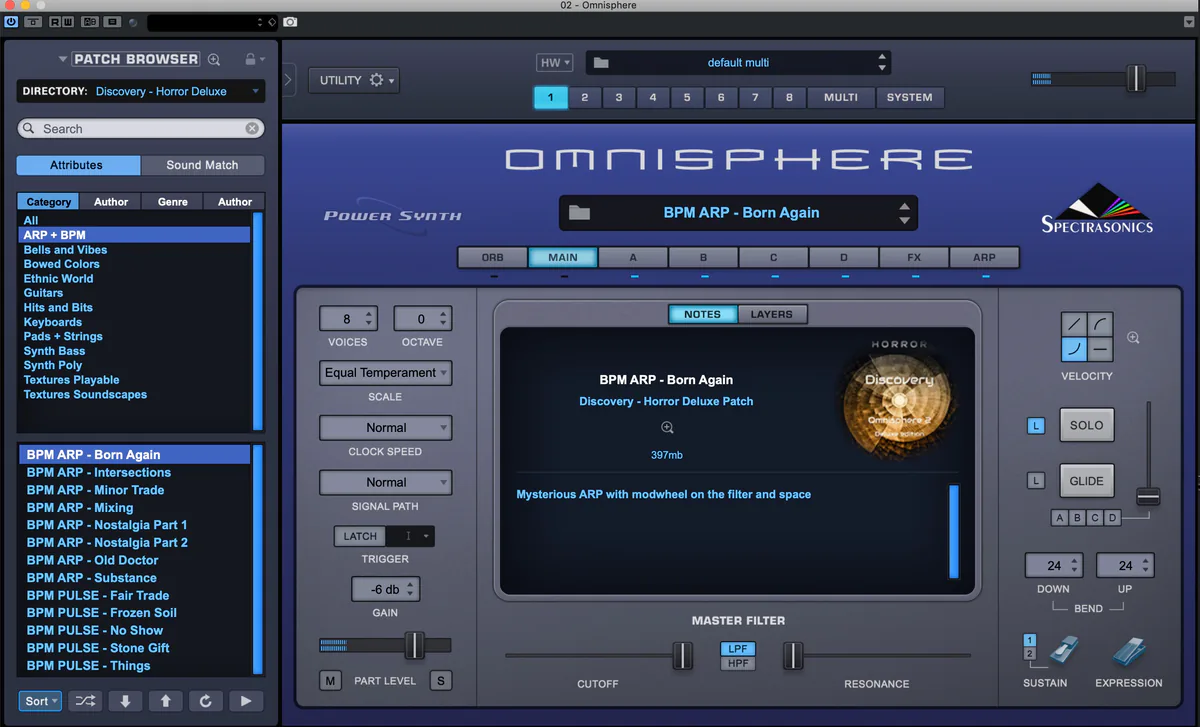Switch to the Sound Match tab
1200x727 pixels.
coord(202,165)
